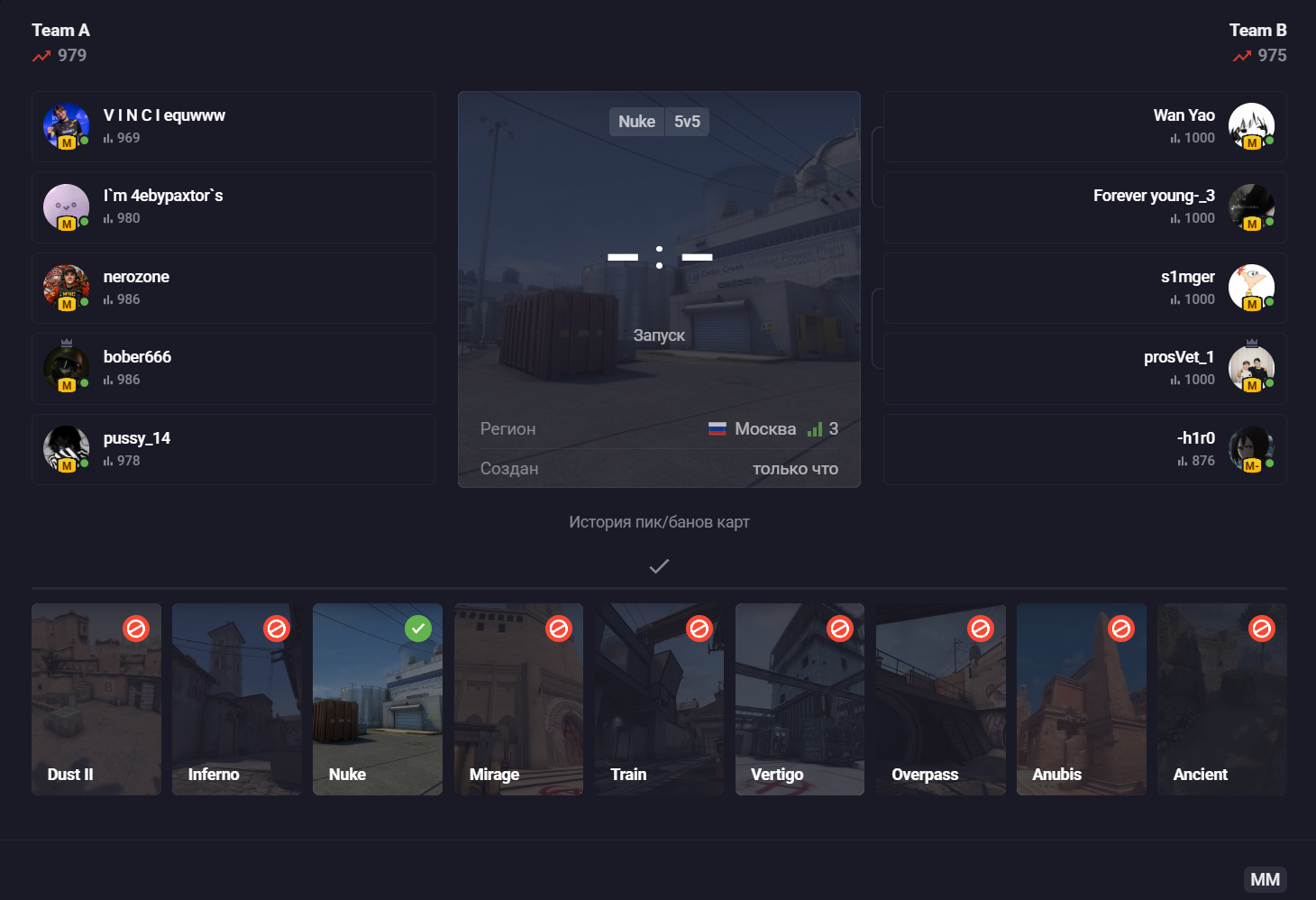
Task: Collapse the map pick/ban history chevron
Action: tap(659, 566)
